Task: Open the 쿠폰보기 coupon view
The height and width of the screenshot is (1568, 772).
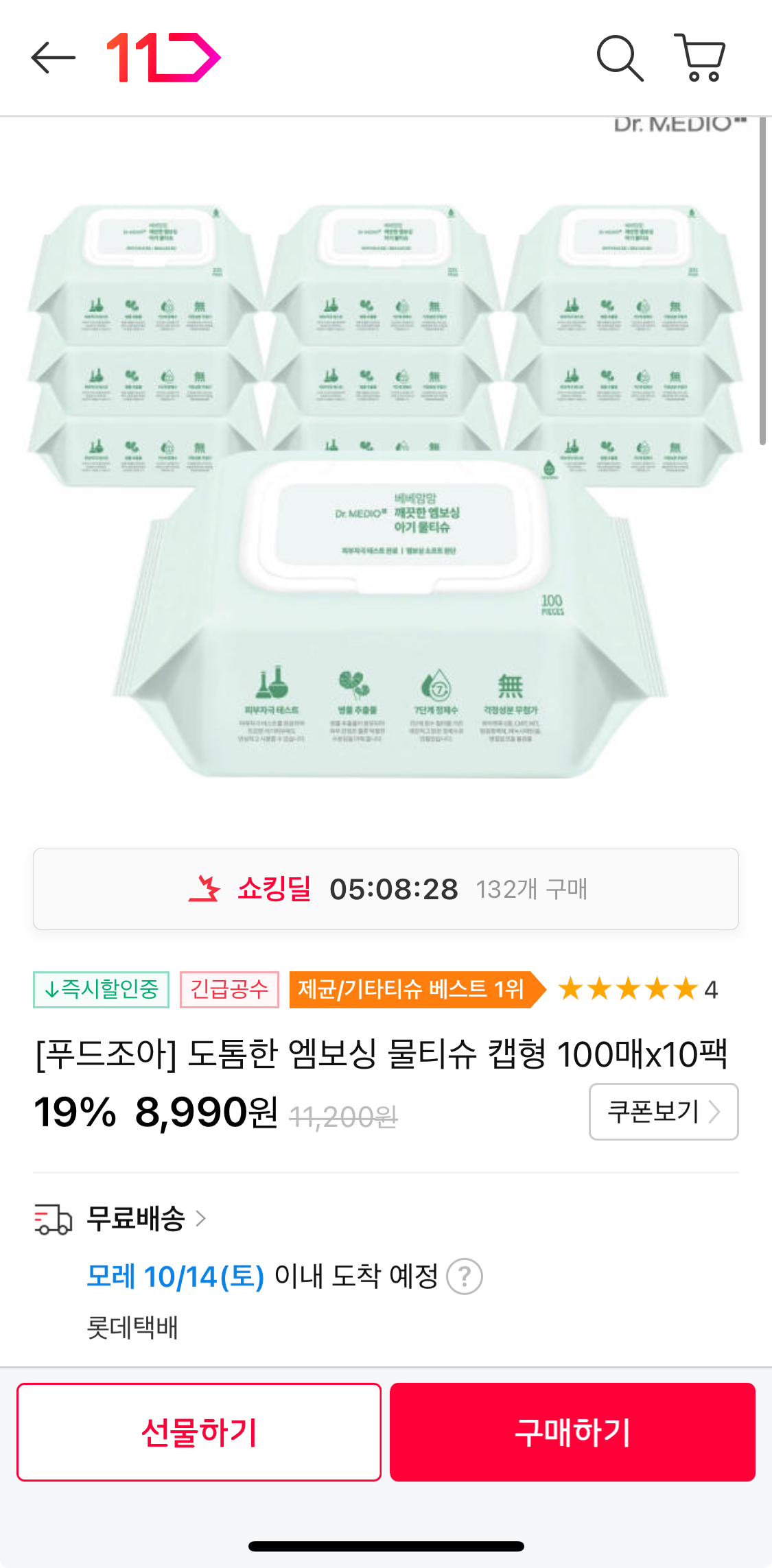Action: pyautogui.click(x=663, y=1112)
